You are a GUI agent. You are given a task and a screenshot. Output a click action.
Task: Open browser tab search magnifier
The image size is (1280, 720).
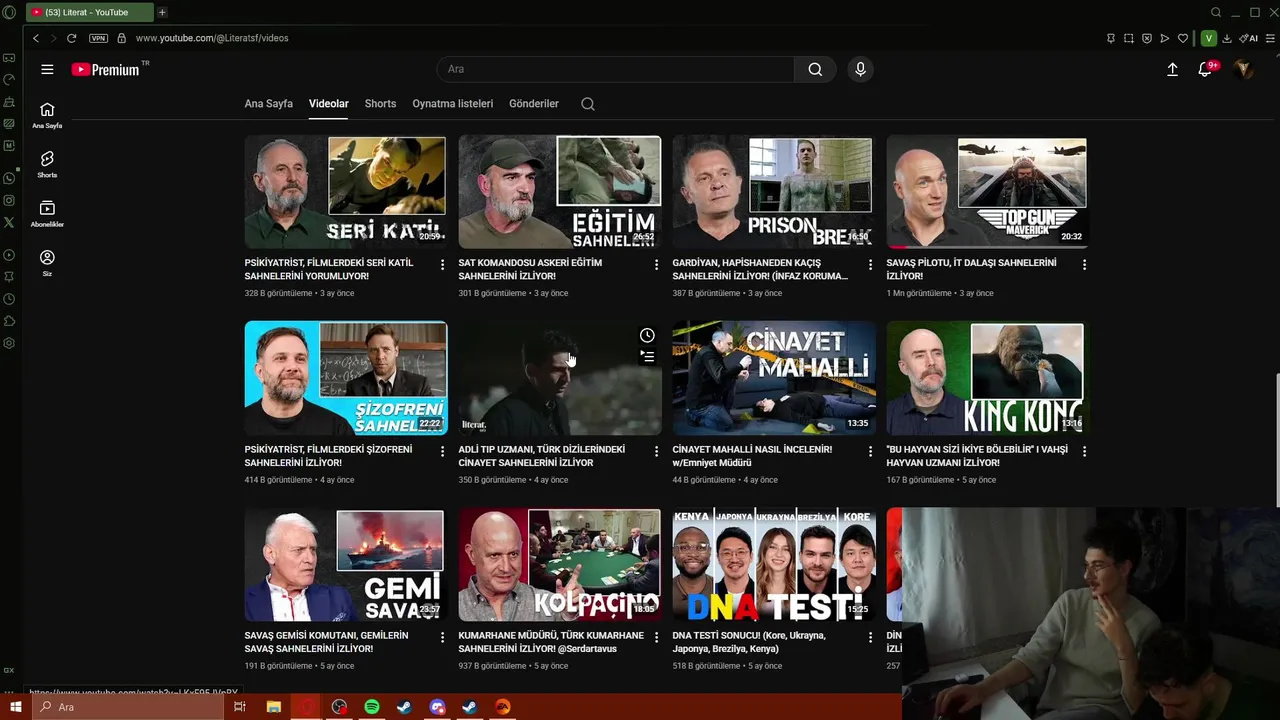coord(1216,12)
